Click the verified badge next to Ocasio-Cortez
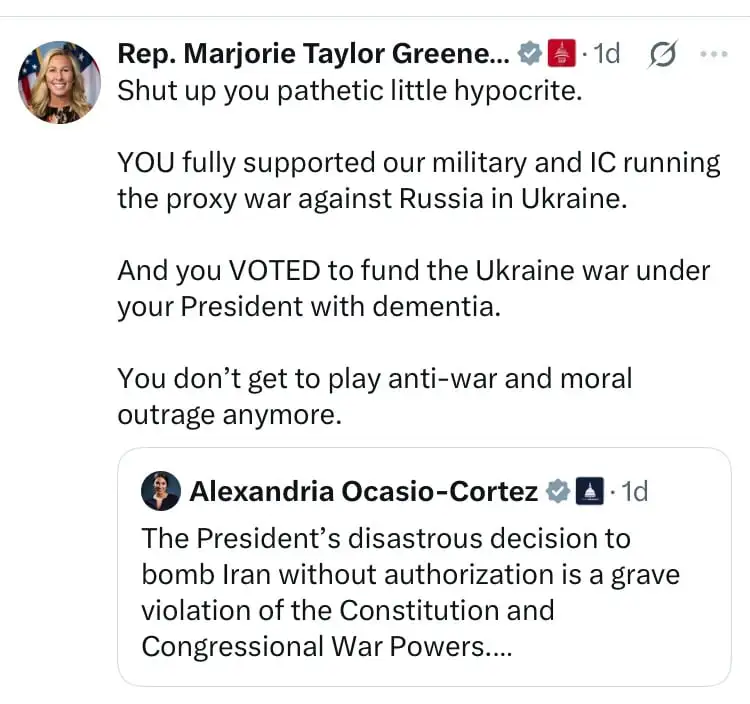This screenshot has width=750, height=704. (x=557, y=491)
